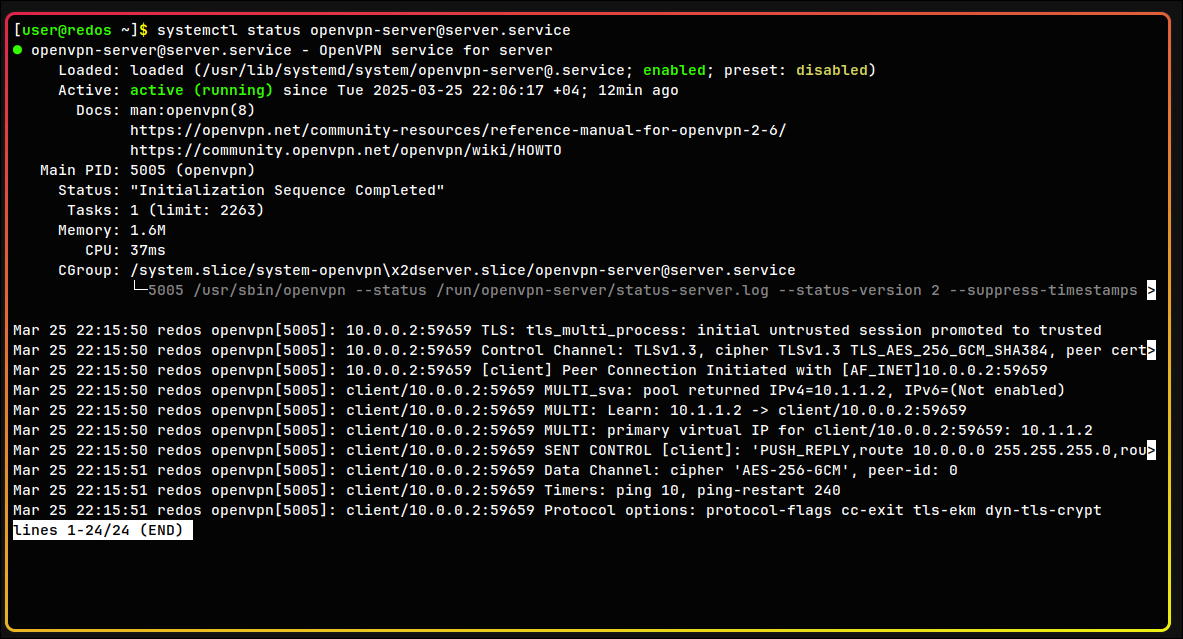
Task: Click the tree branch glyph before PID 5005
Action: (x=138, y=290)
